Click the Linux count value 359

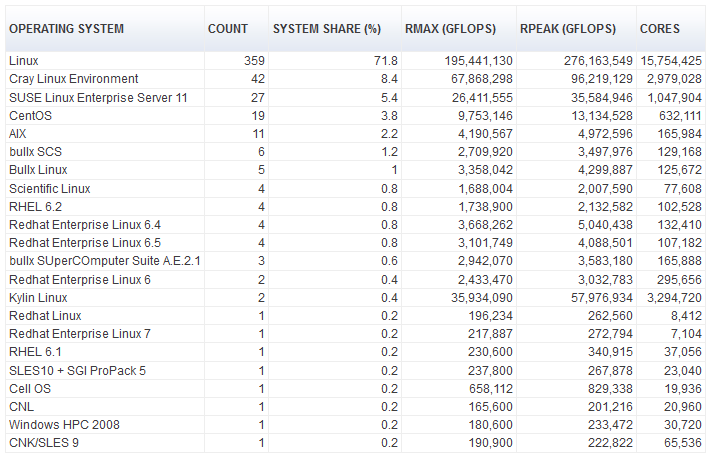tap(254, 61)
